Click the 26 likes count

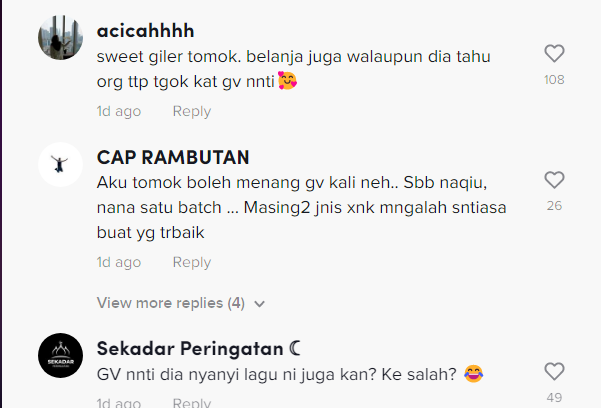(554, 206)
